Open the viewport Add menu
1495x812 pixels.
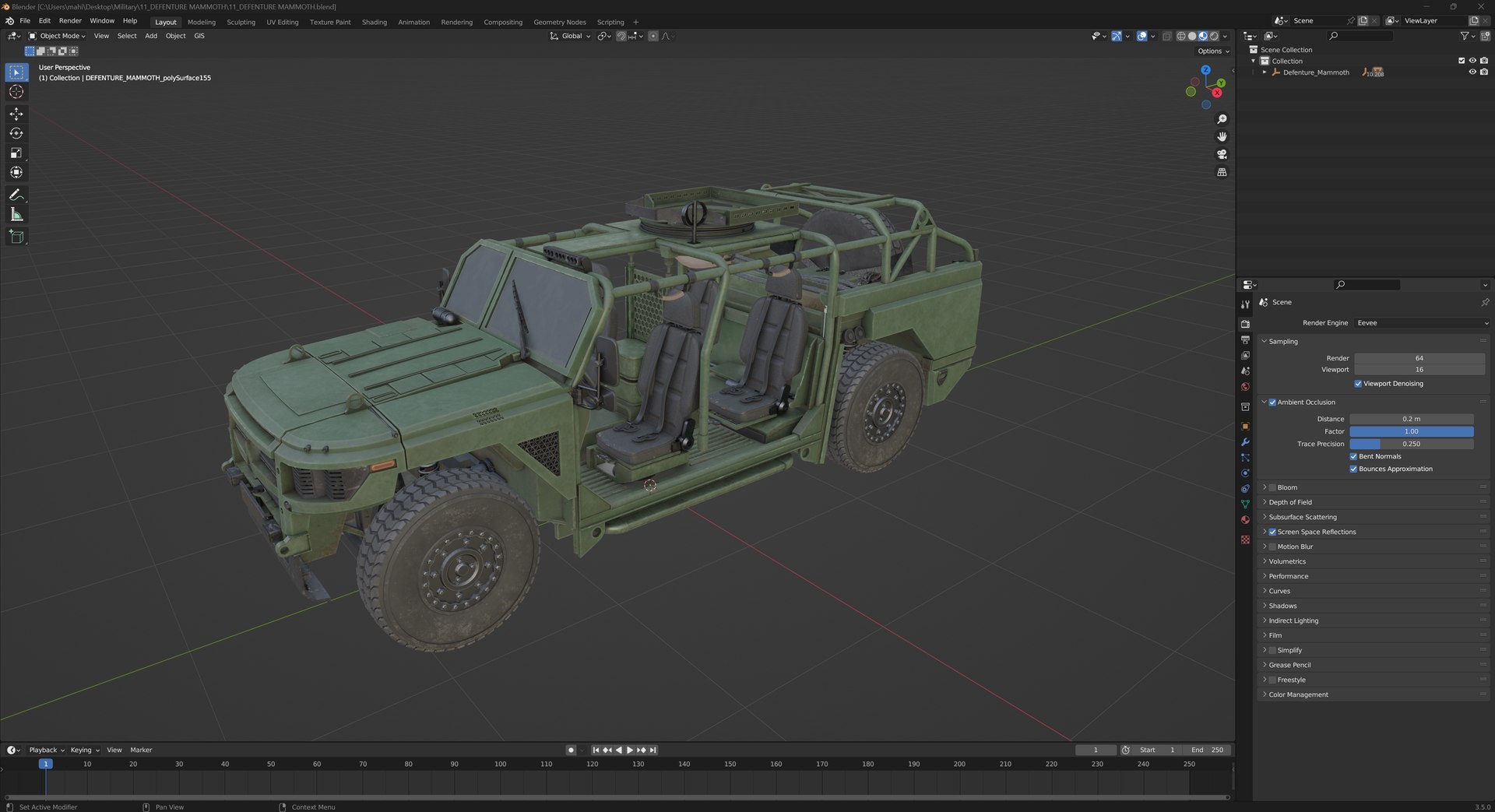click(151, 36)
